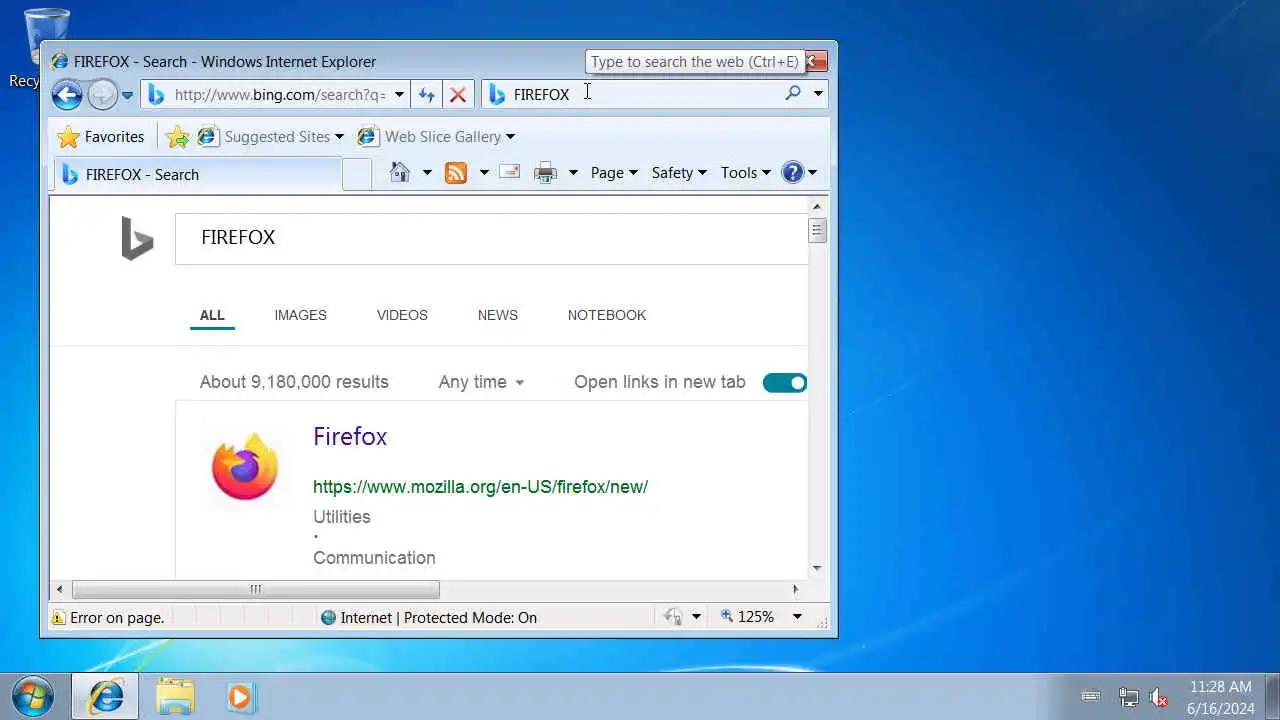Open the Favorites star button
Screen dimensions: 1280x720
coord(100,137)
